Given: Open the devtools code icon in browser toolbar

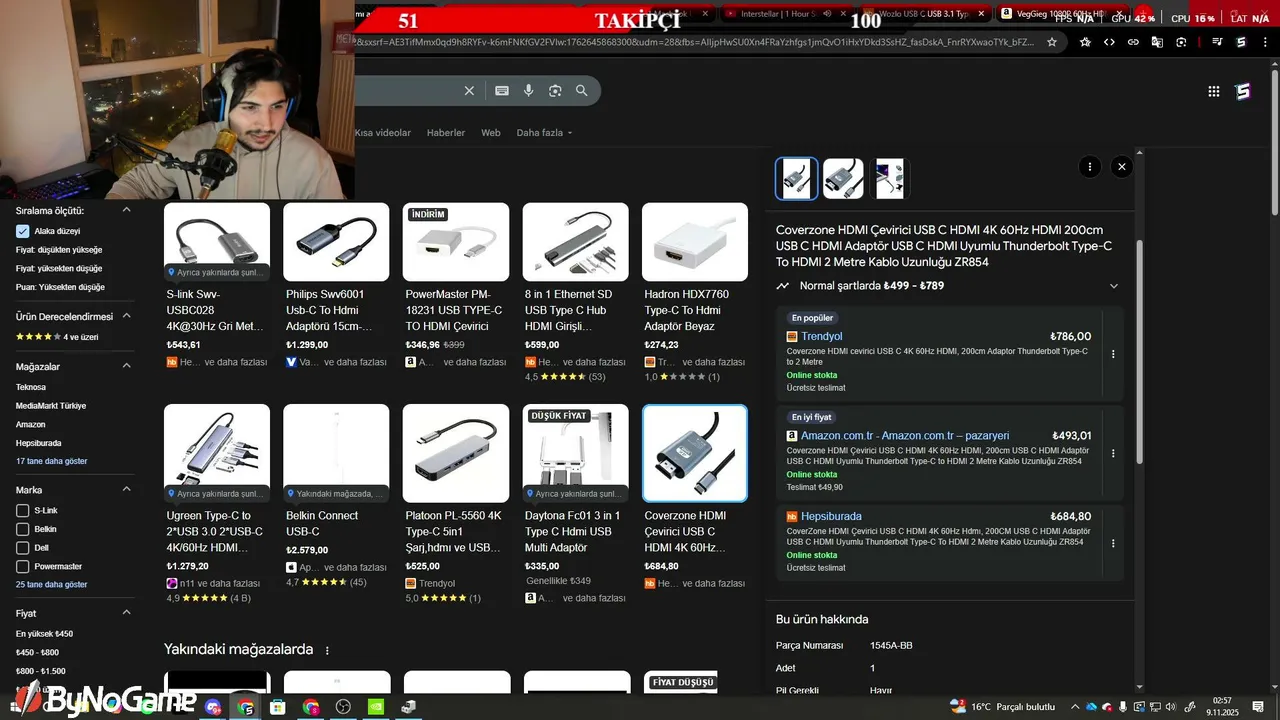Looking at the screenshot, I should pos(1109,42).
